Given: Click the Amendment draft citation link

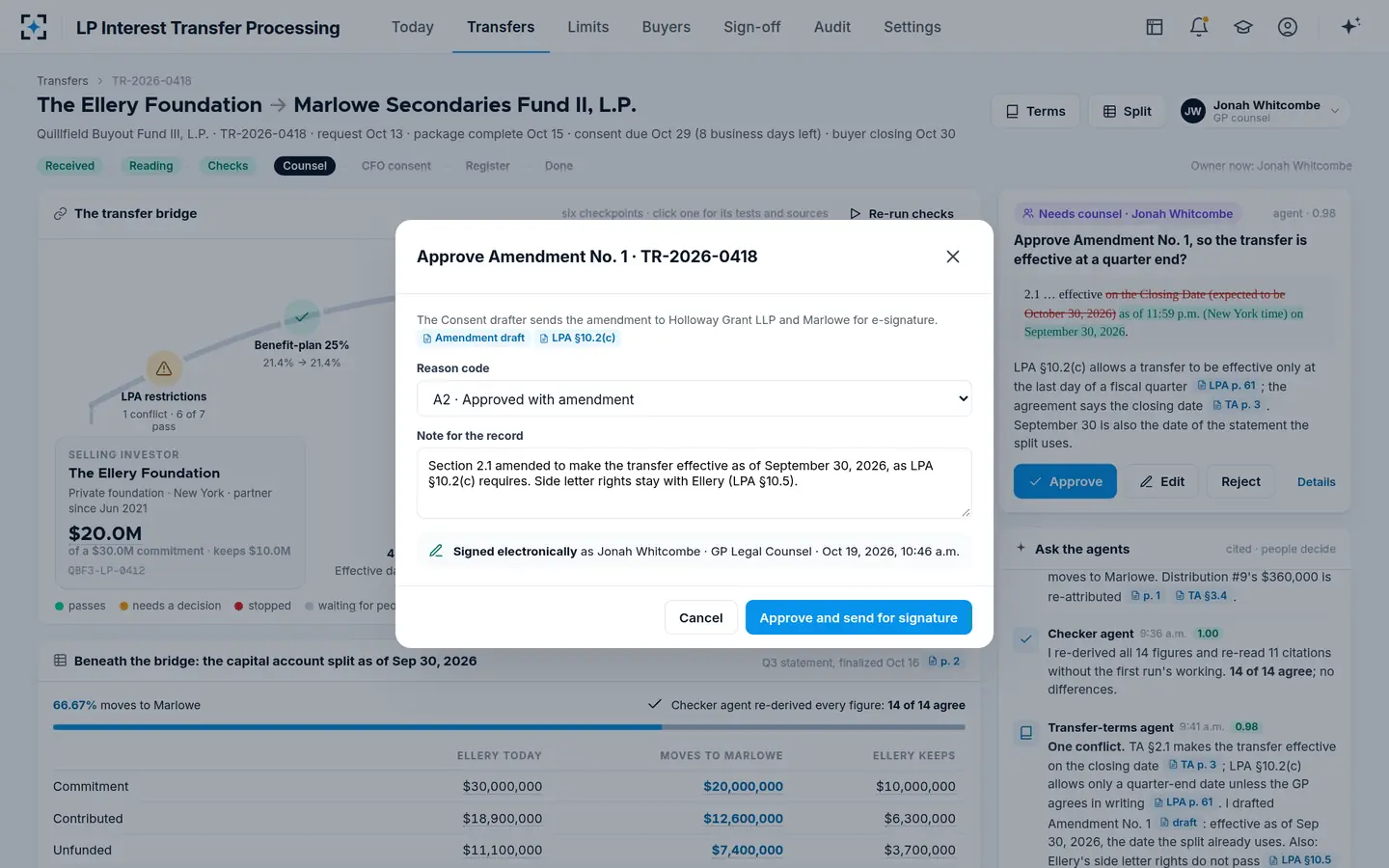Looking at the screenshot, I should [474, 339].
